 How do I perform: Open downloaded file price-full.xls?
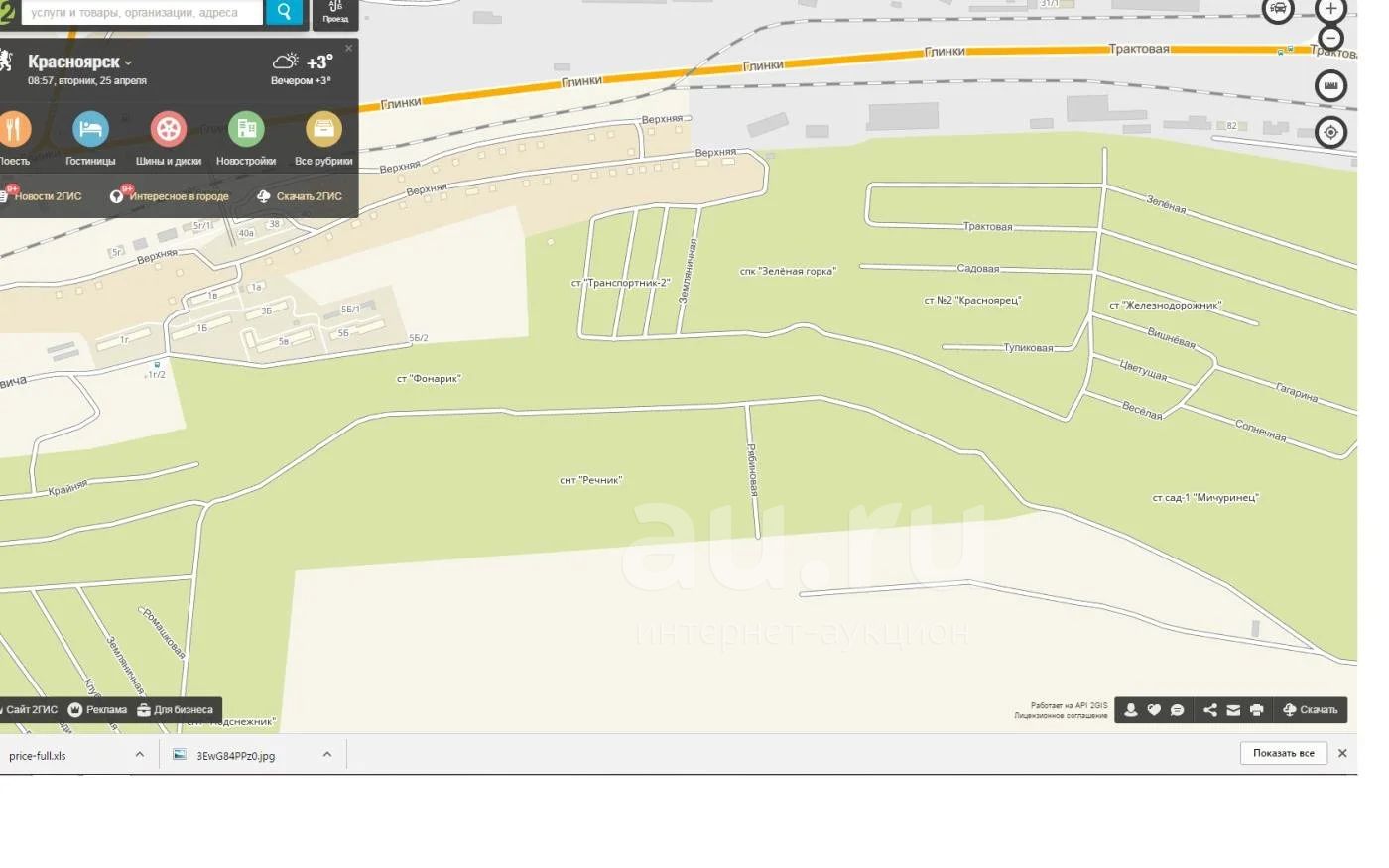pos(38,755)
